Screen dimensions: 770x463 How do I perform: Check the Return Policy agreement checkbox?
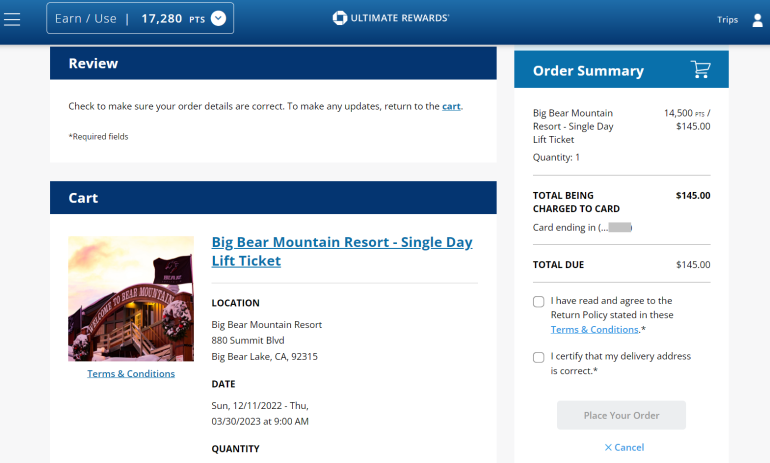point(539,301)
